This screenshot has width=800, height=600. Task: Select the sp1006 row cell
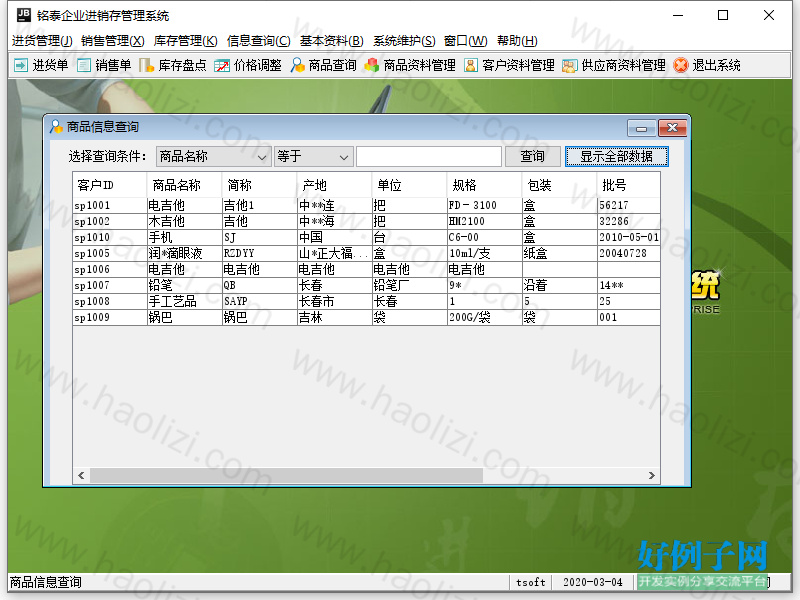110,269
